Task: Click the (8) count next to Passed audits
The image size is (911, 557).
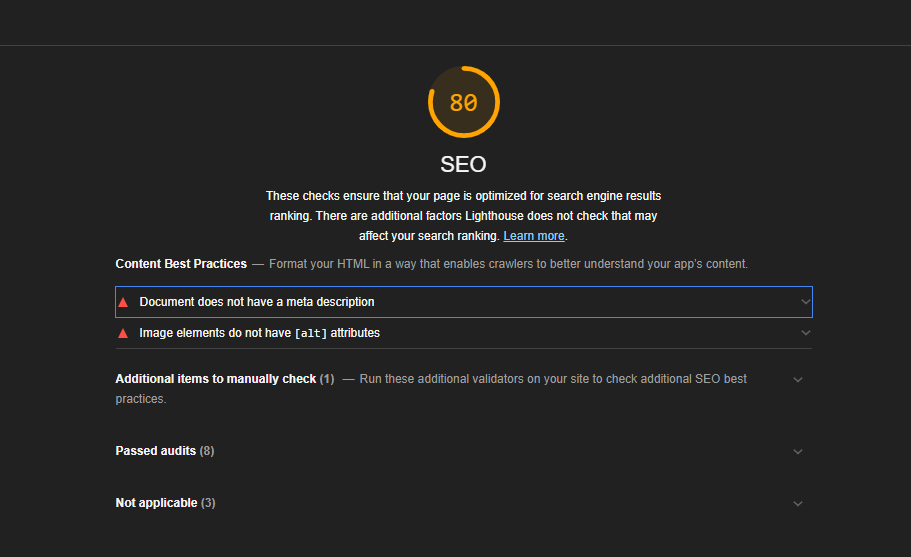Action: 207,451
